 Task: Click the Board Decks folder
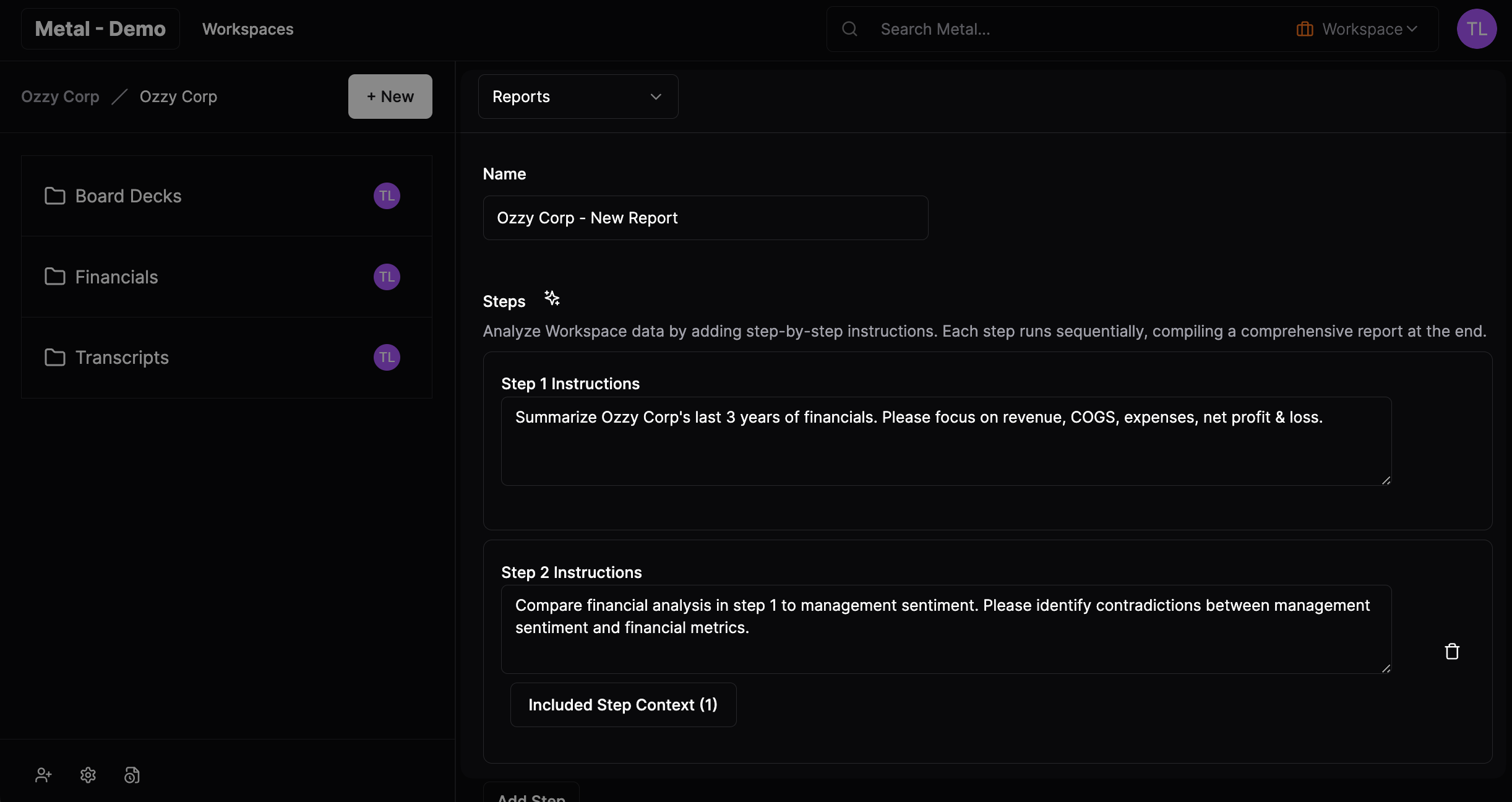point(128,195)
